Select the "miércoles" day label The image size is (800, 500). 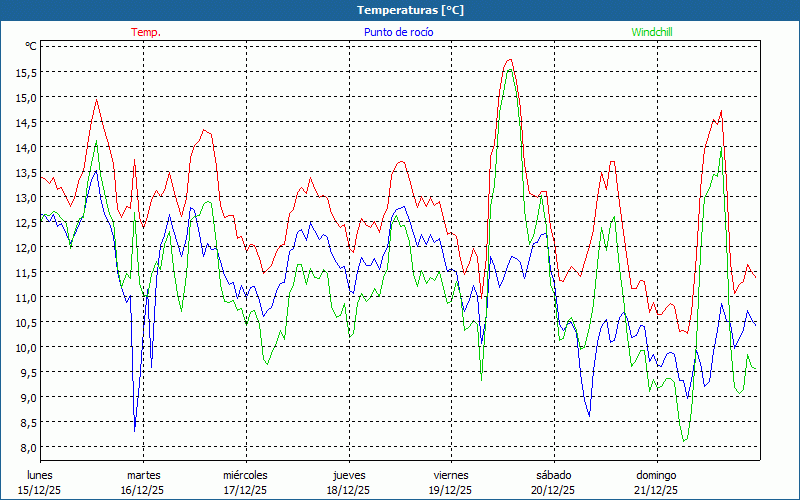[245, 475]
